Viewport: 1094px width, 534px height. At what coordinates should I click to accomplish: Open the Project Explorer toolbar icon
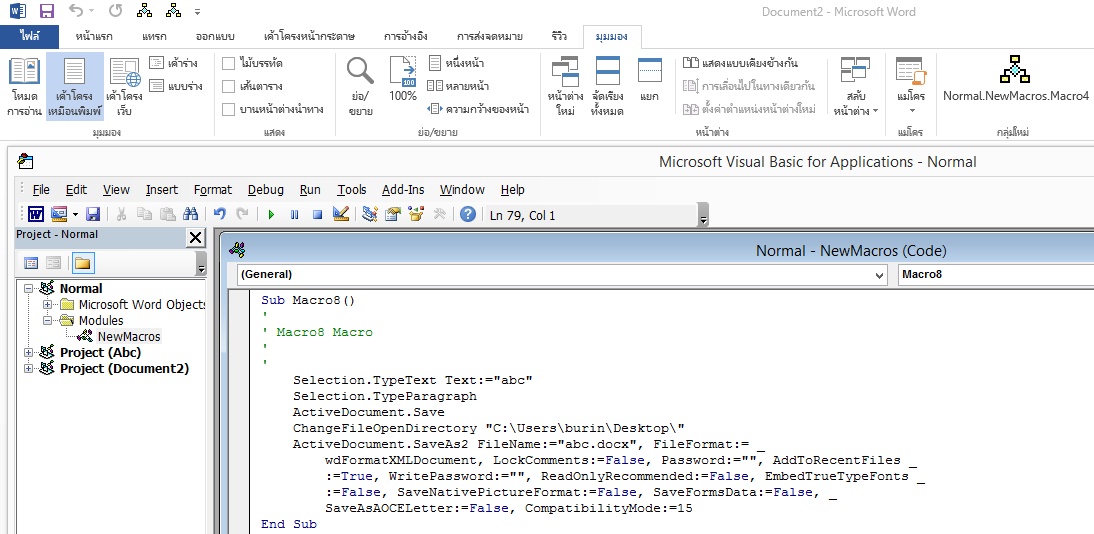point(370,214)
